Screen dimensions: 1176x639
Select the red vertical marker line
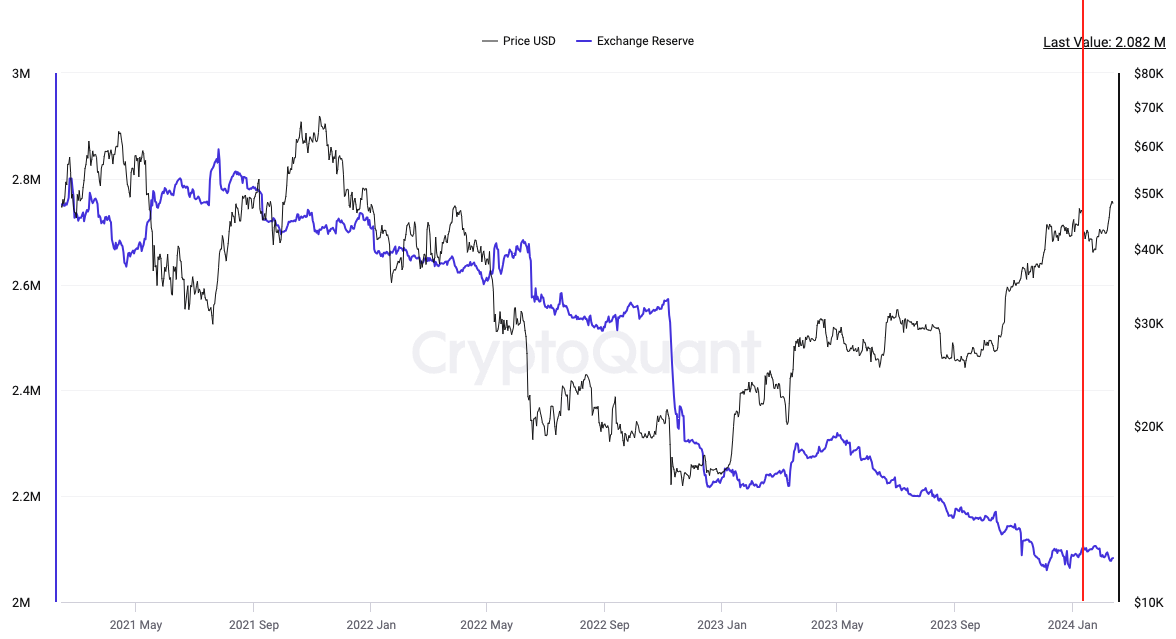coord(1083,300)
